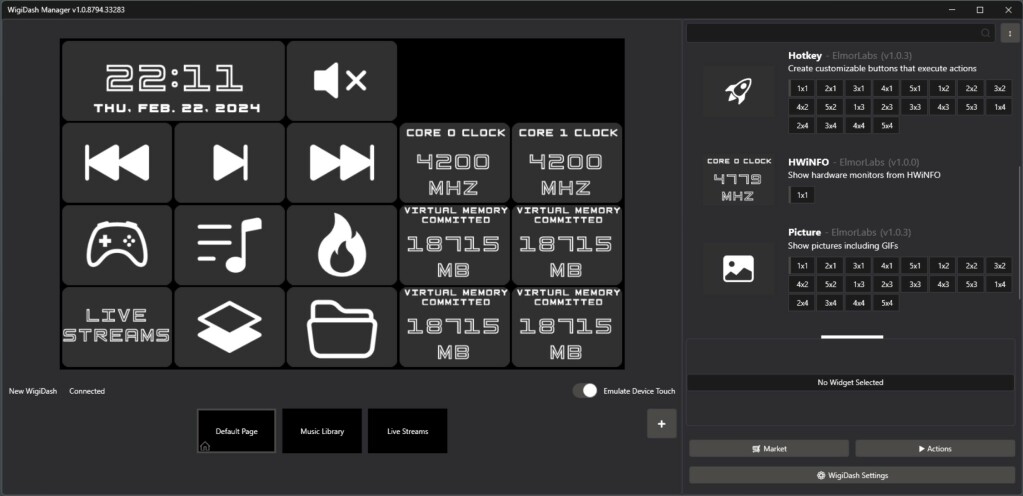Viewport: 1023px width, 496px height.
Task: Open the stacked layers icon widget
Action: coord(229,327)
